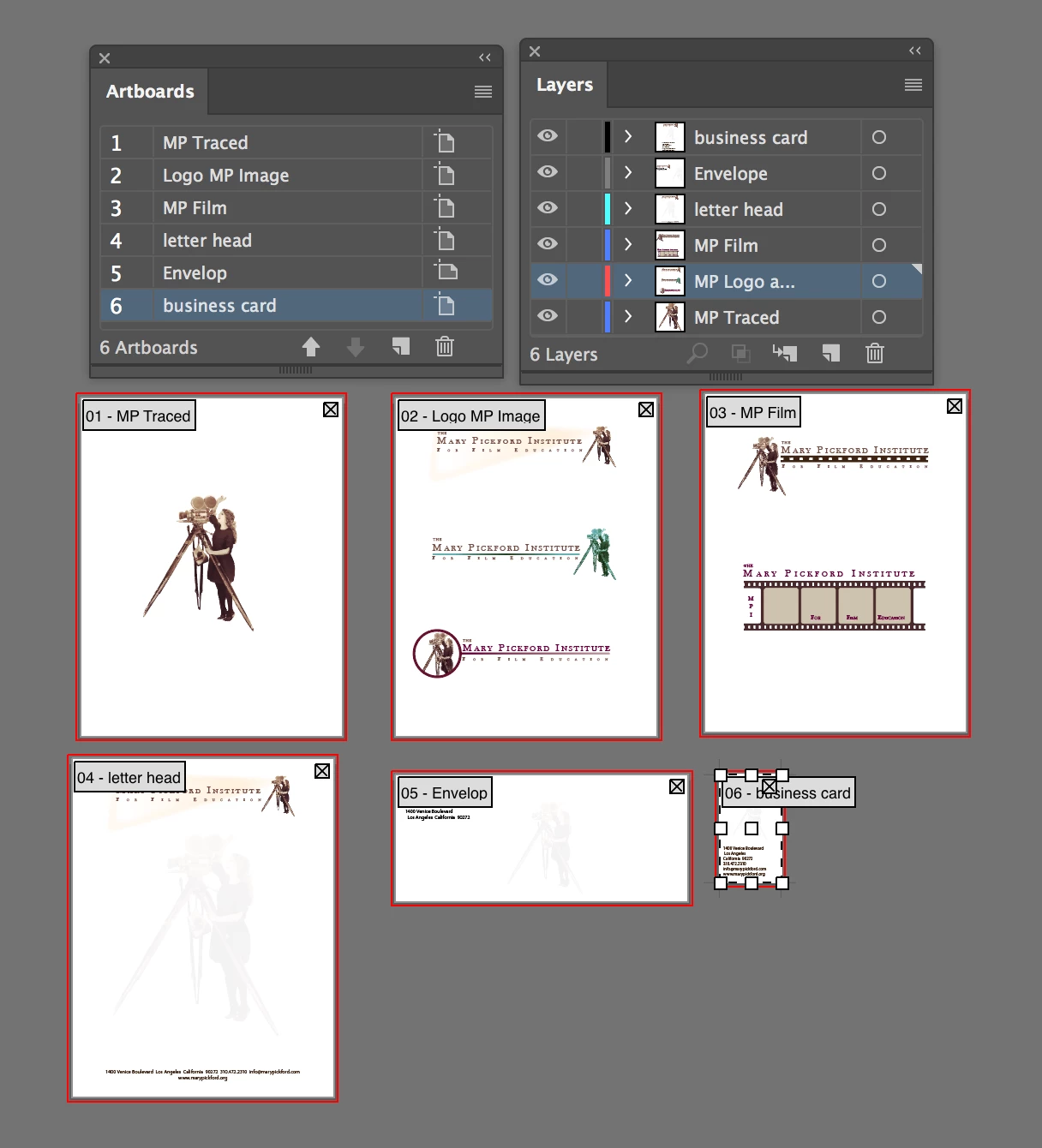Click the 02 - Logo MP Image artboard close box

(646, 410)
